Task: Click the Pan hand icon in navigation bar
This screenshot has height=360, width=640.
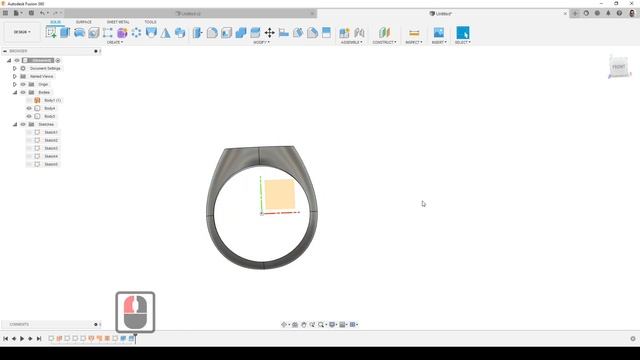Action: pyautogui.click(x=304, y=324)
